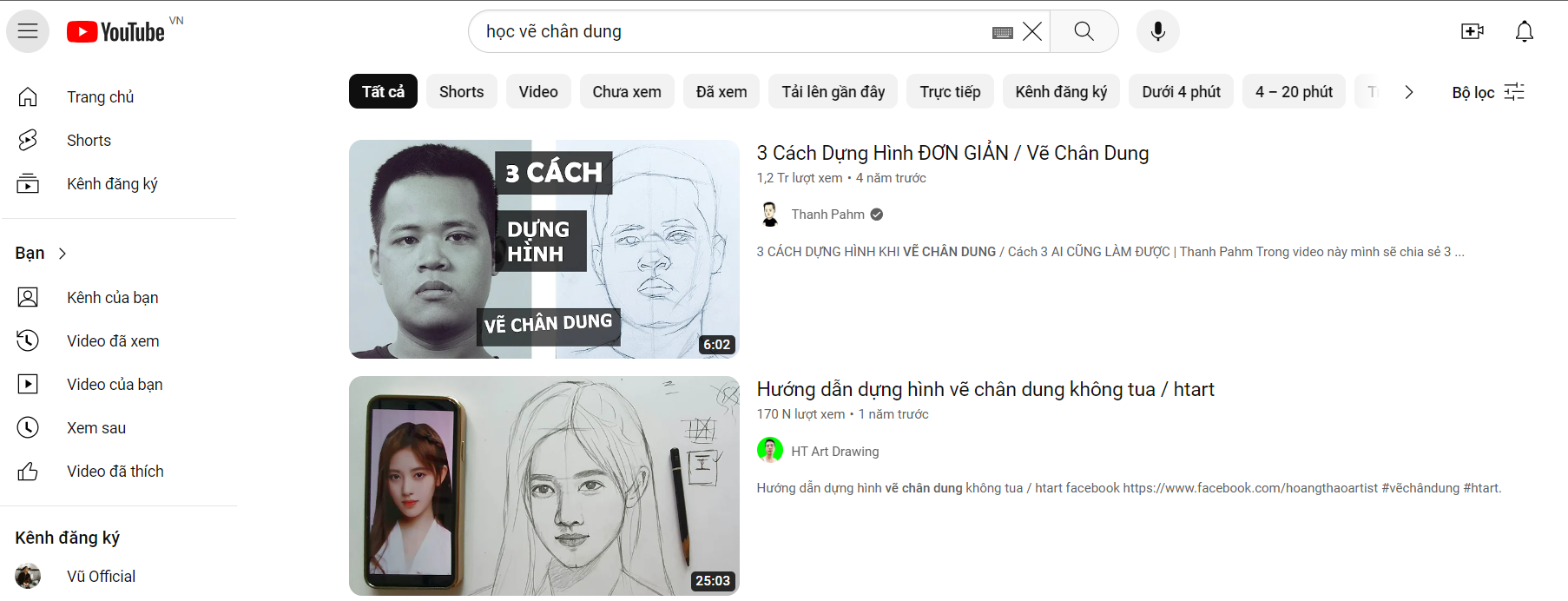The width and height of the screenshot is (1568, 601).
Task: Select the 4 – 20 phút filter chip
Action: [1294, 91]
